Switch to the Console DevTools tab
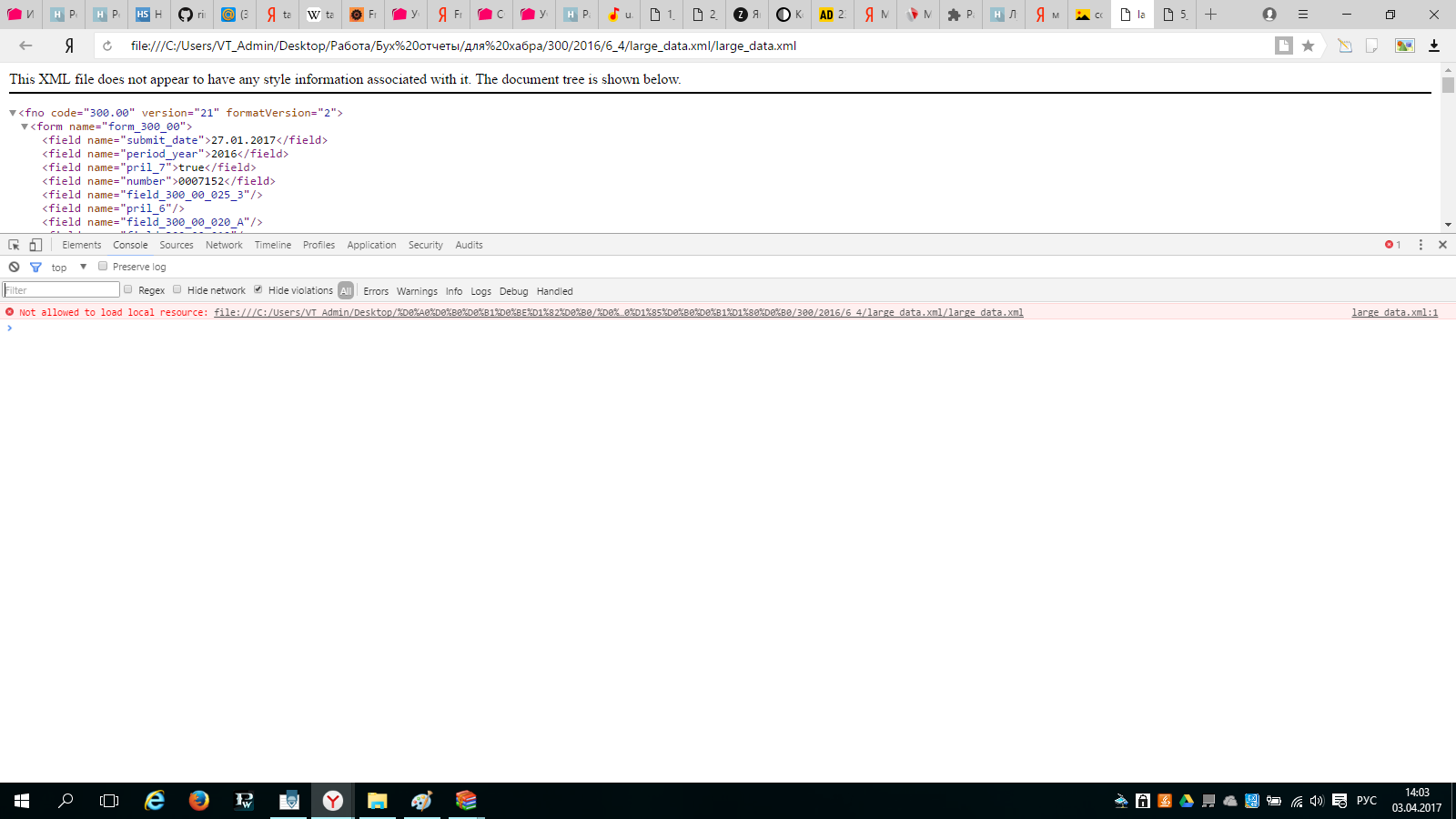The width and height of the screenshot is (1456, 819). pos(130,245)
